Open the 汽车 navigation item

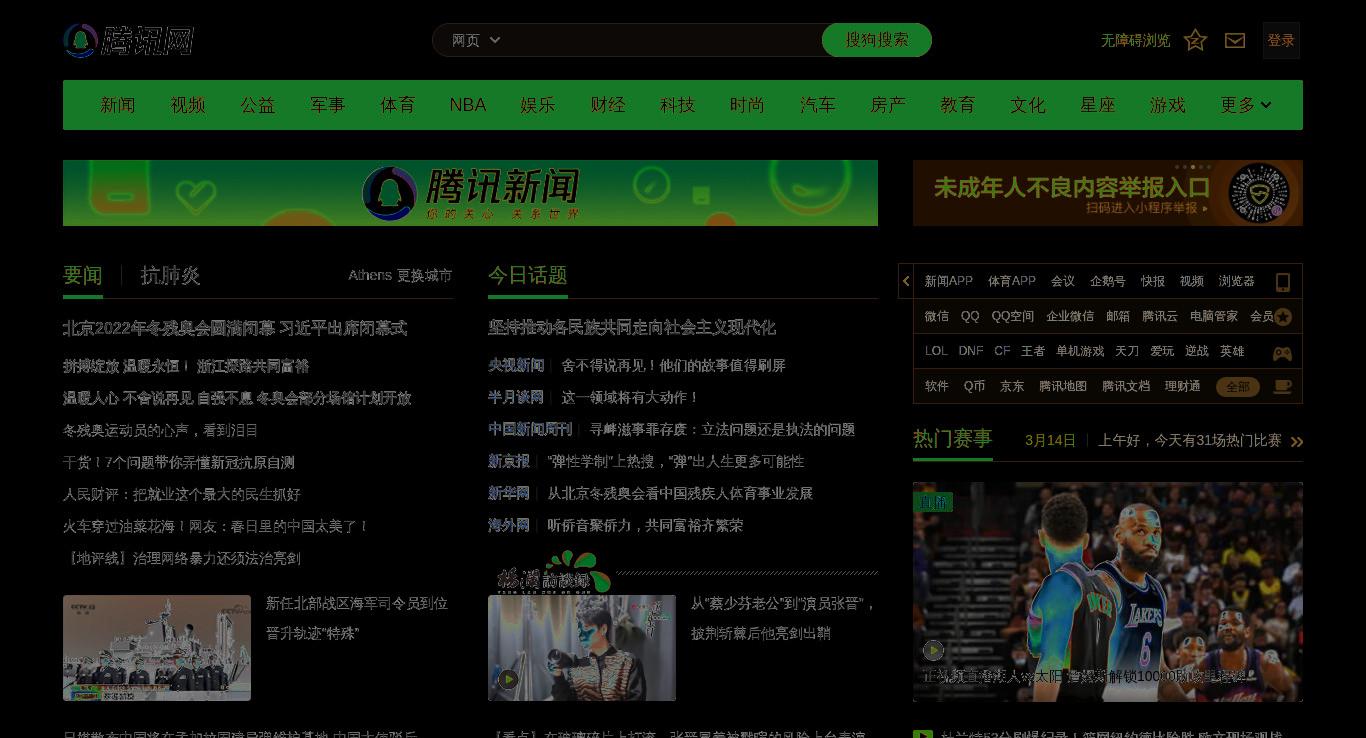pos(818,105)
